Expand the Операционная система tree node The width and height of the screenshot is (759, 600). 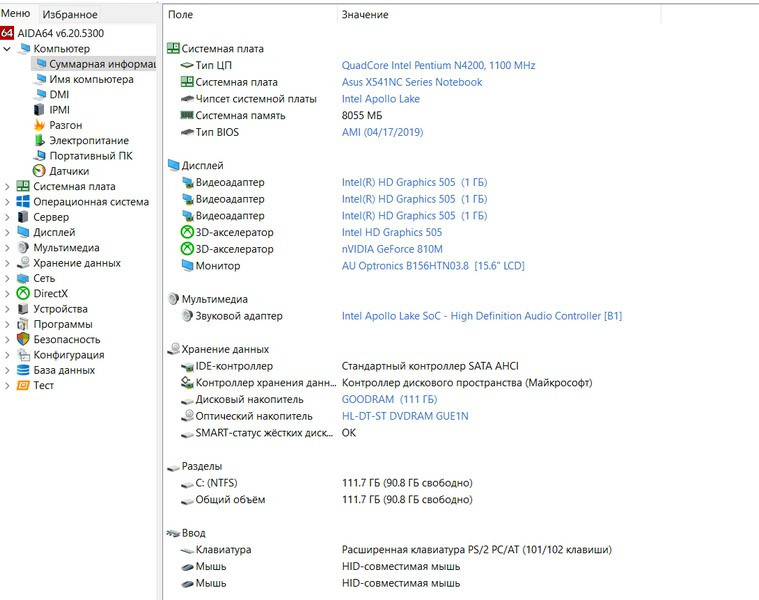[x=8, y=202]
